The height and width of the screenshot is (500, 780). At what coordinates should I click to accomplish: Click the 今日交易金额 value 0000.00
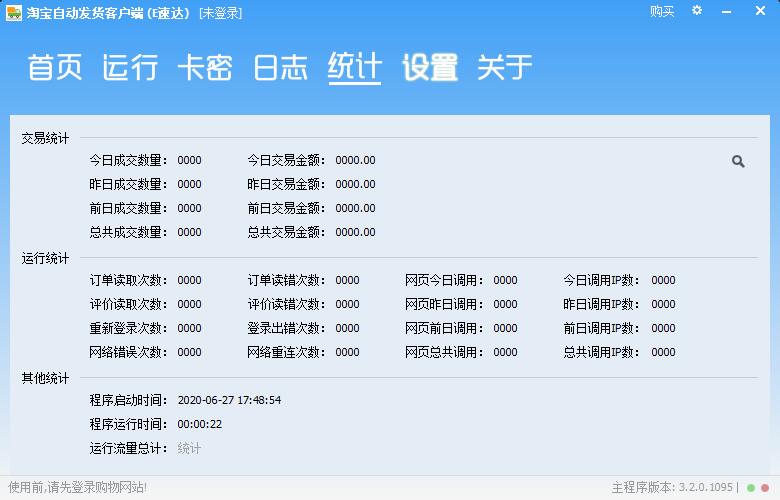pyautogui.click(x=355, y=160)
